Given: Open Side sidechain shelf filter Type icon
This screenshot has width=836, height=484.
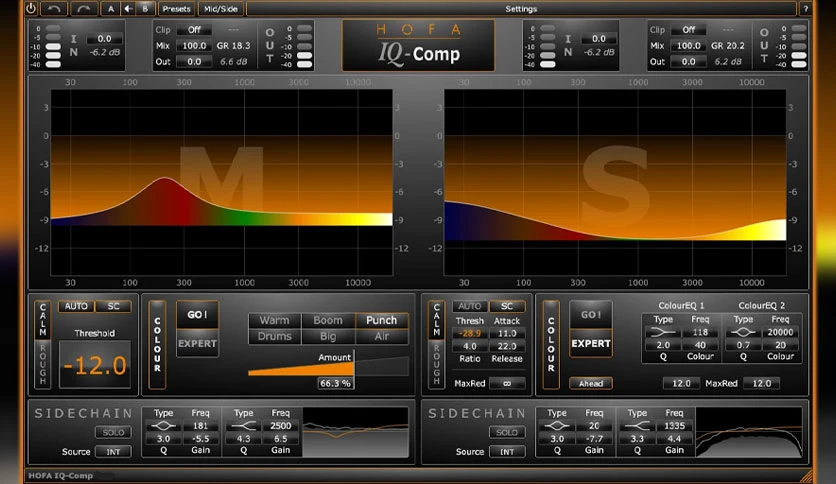Looking at the screenshot, I should [637, 426].
